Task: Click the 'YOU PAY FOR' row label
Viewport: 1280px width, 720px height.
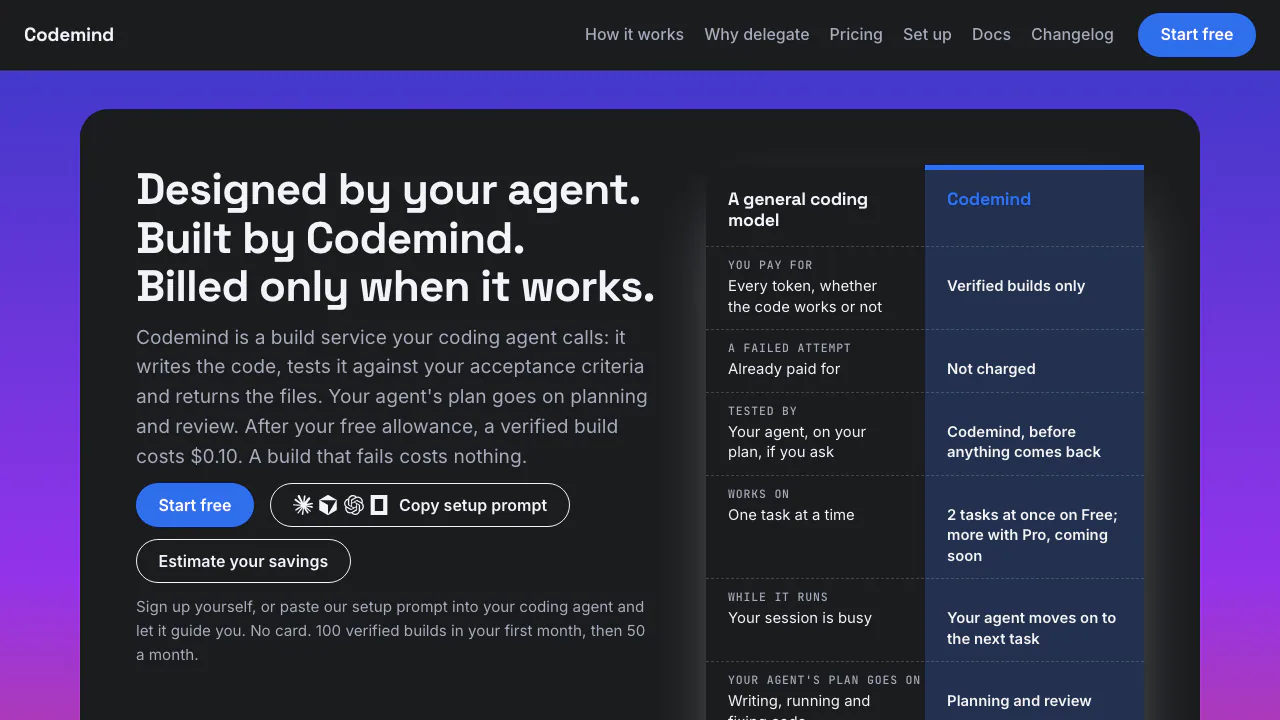Action: (770, 265)
